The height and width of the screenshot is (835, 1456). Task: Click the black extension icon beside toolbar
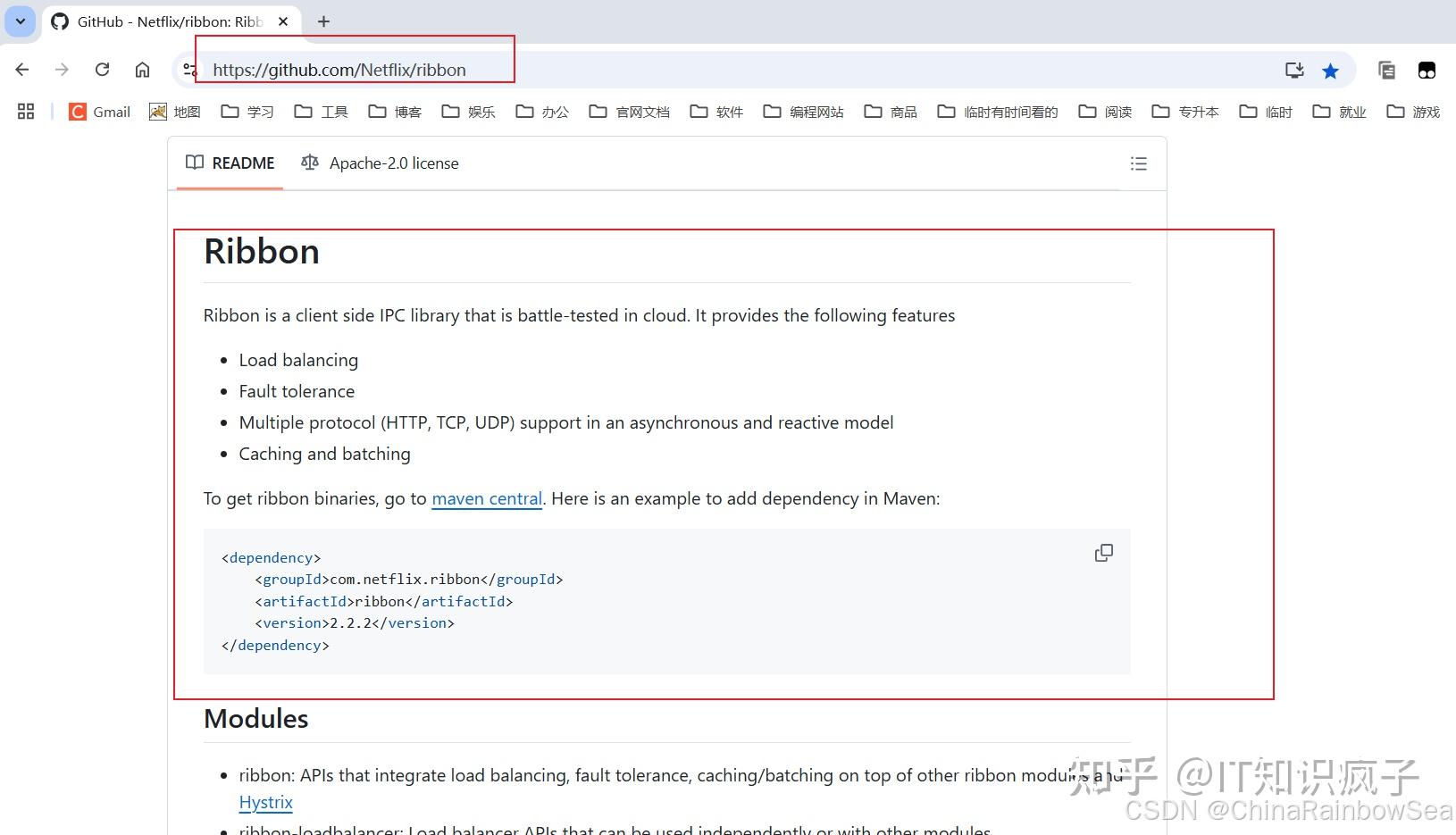[1427, 70]
